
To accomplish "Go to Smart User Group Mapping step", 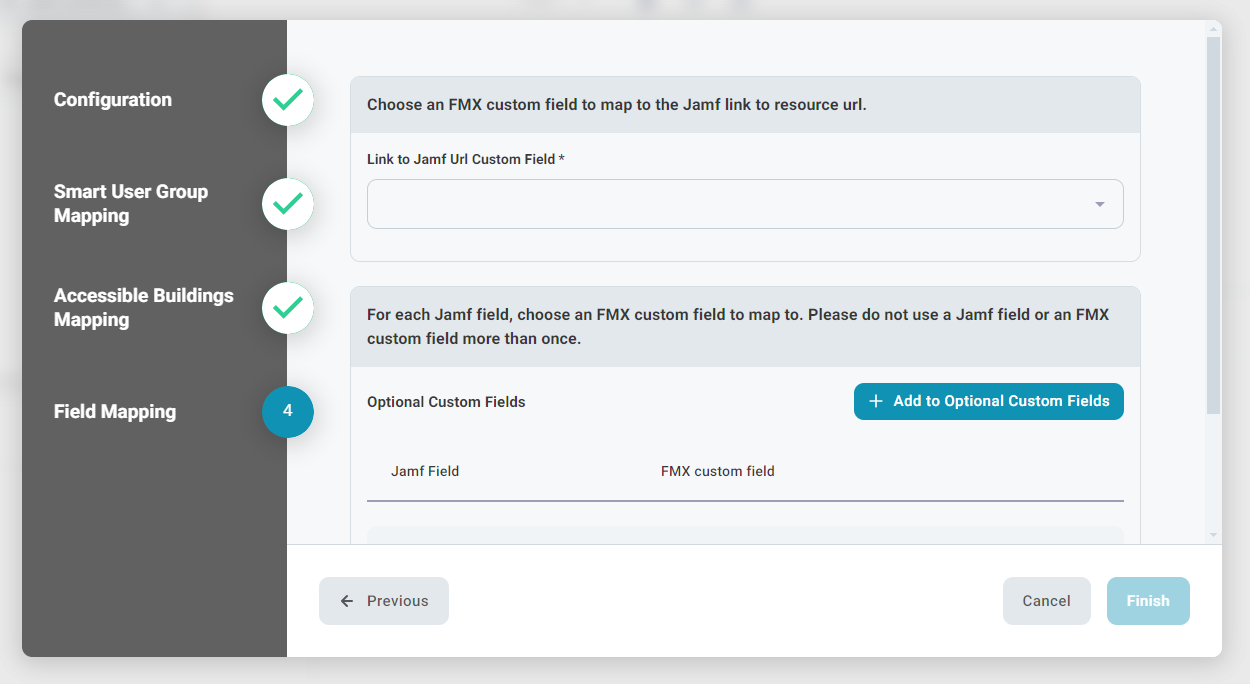I will tap(131, 204).
